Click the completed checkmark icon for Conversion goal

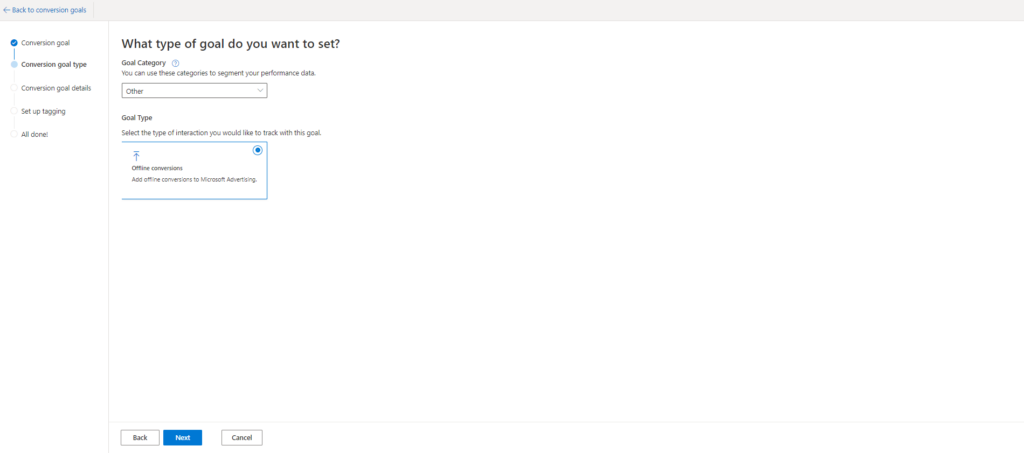coord(14,43)
